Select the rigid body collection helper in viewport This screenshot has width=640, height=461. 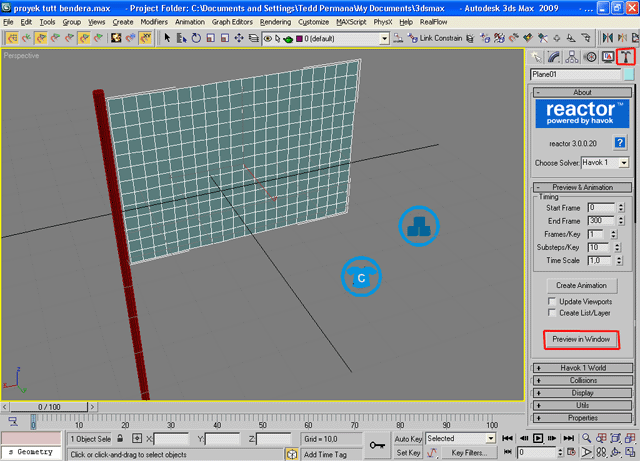click(419, 226)
